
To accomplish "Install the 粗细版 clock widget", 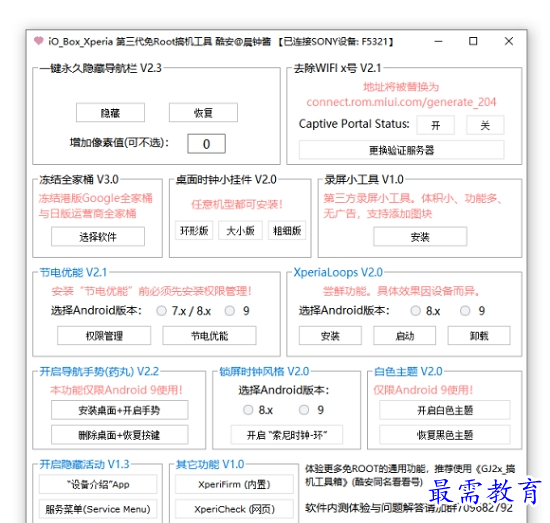I will click(287, 230).
